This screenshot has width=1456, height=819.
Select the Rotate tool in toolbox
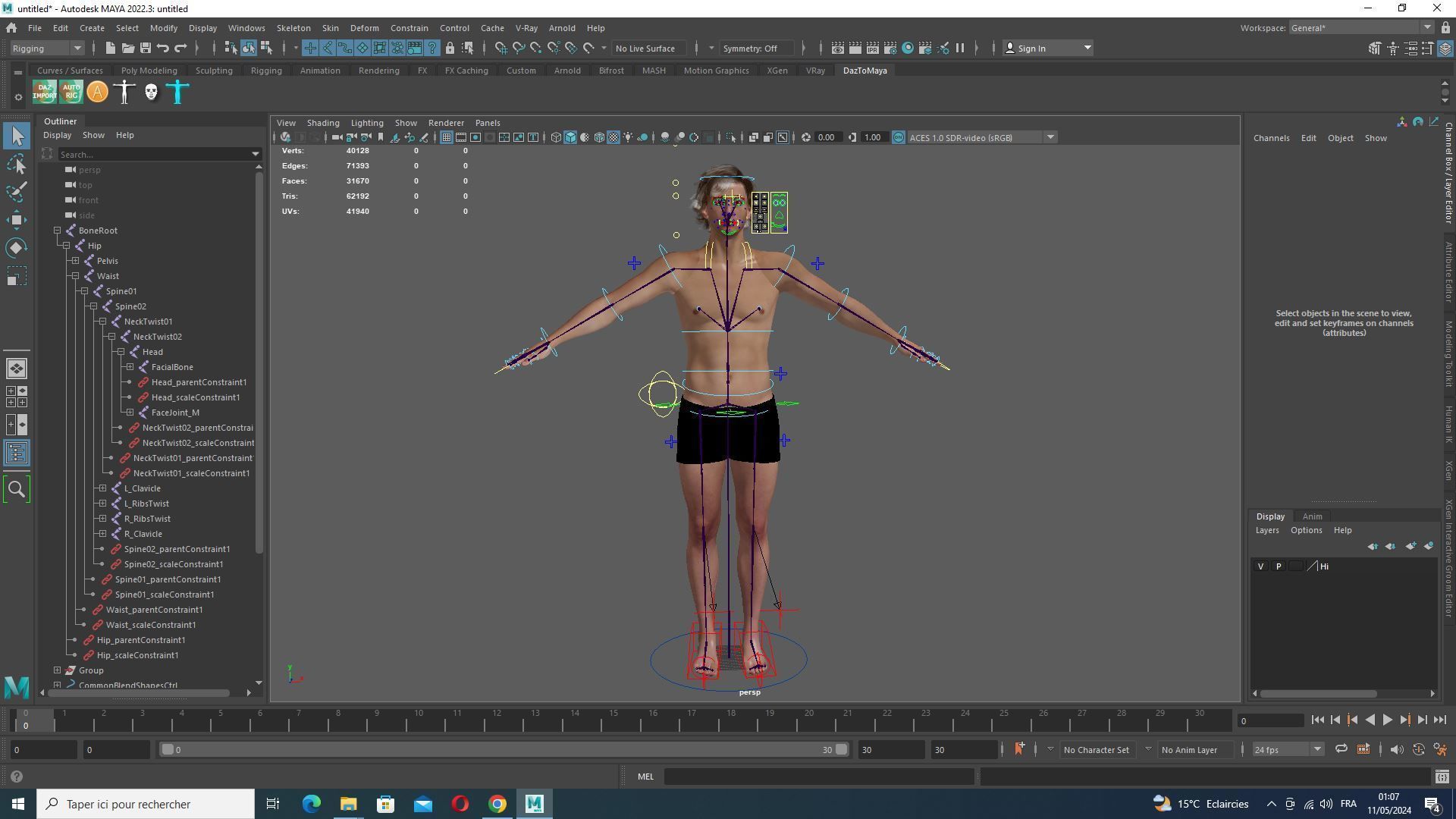(x=17, y=248)
